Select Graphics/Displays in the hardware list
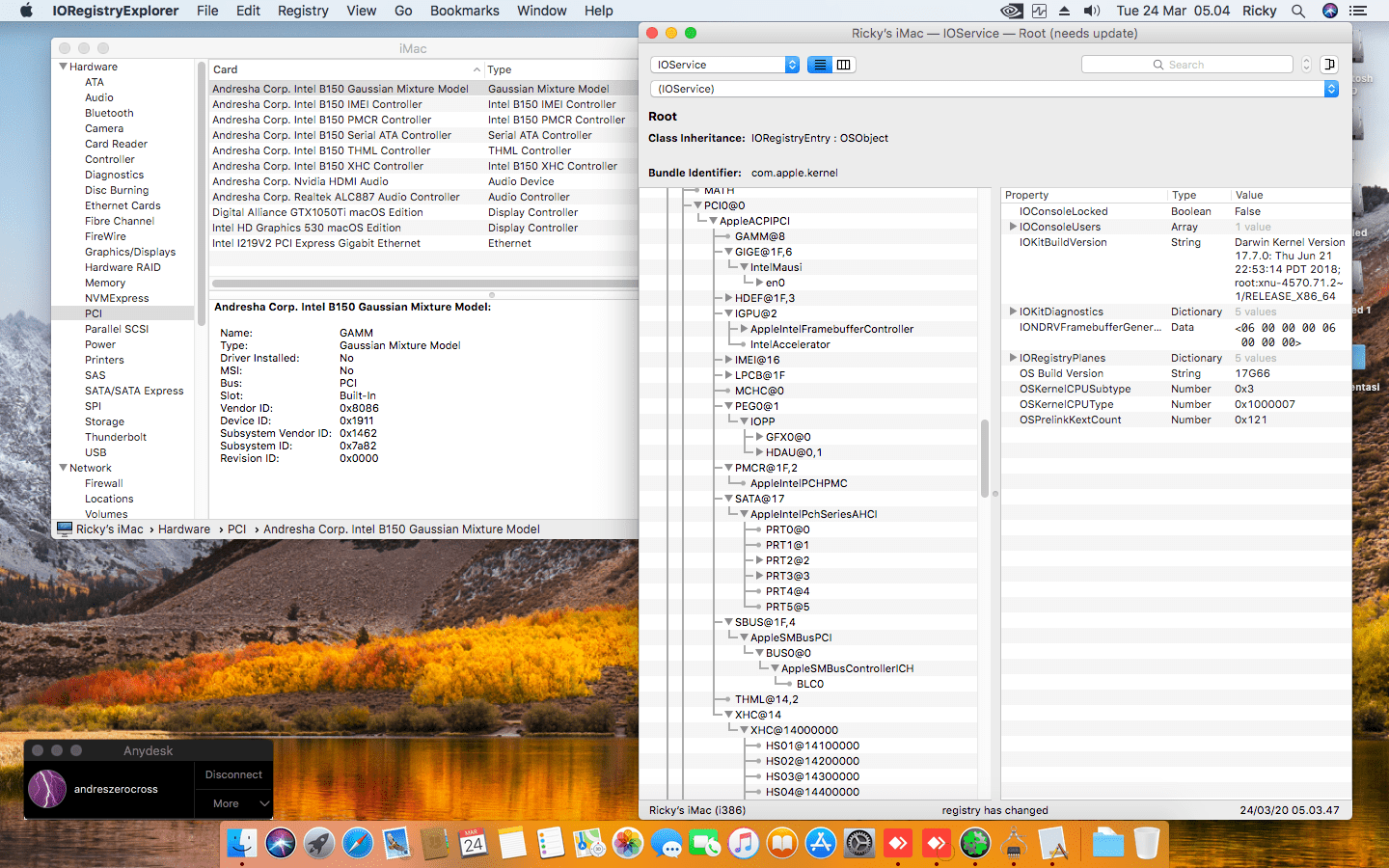Image resolution: width=1389 pixels, height=868 pixels. (130, 252)
